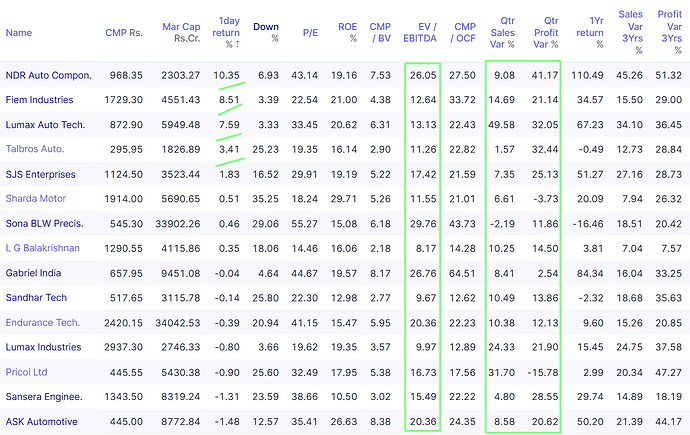Sort by CMP / OCF header
The width and height of the screenshot is (690, 435).
[463, 33]
